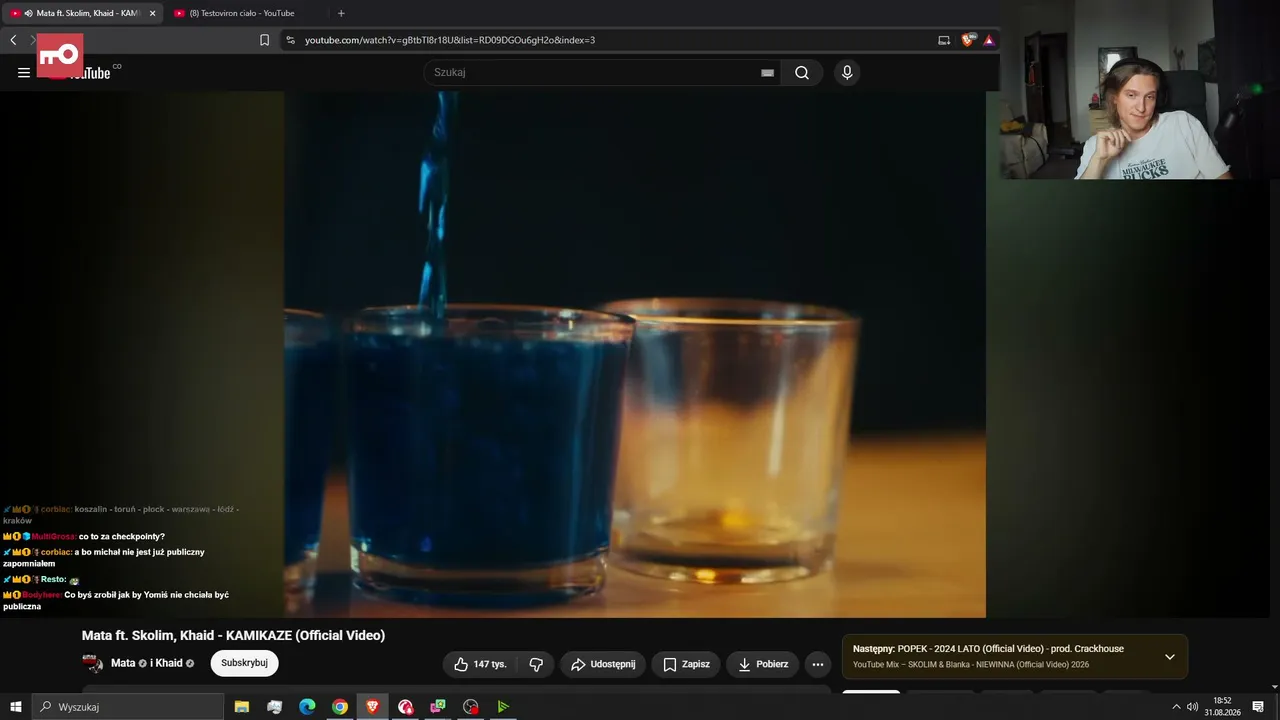Click the Subskrybuj button
1280x720 pixels.
coord(245,663)
